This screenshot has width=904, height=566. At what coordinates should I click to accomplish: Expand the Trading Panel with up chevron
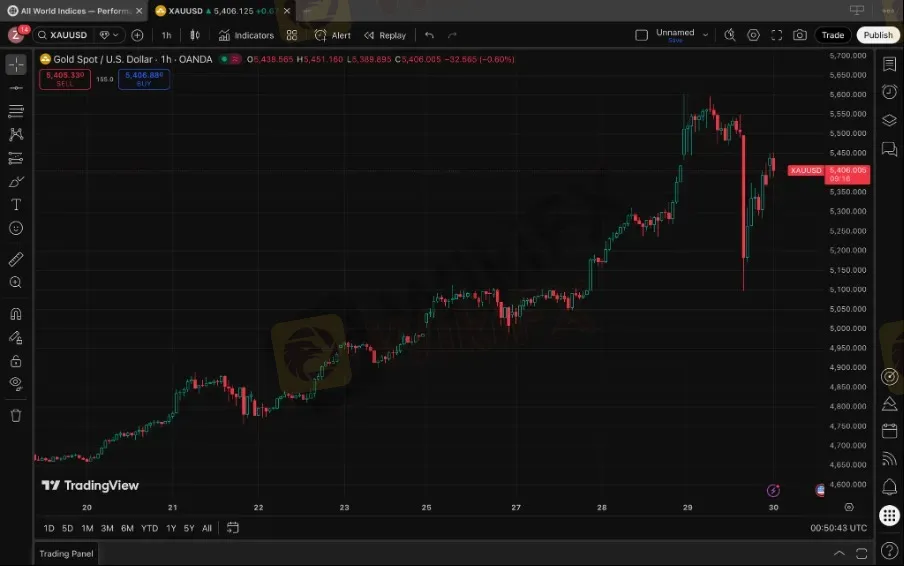point(839,553)
